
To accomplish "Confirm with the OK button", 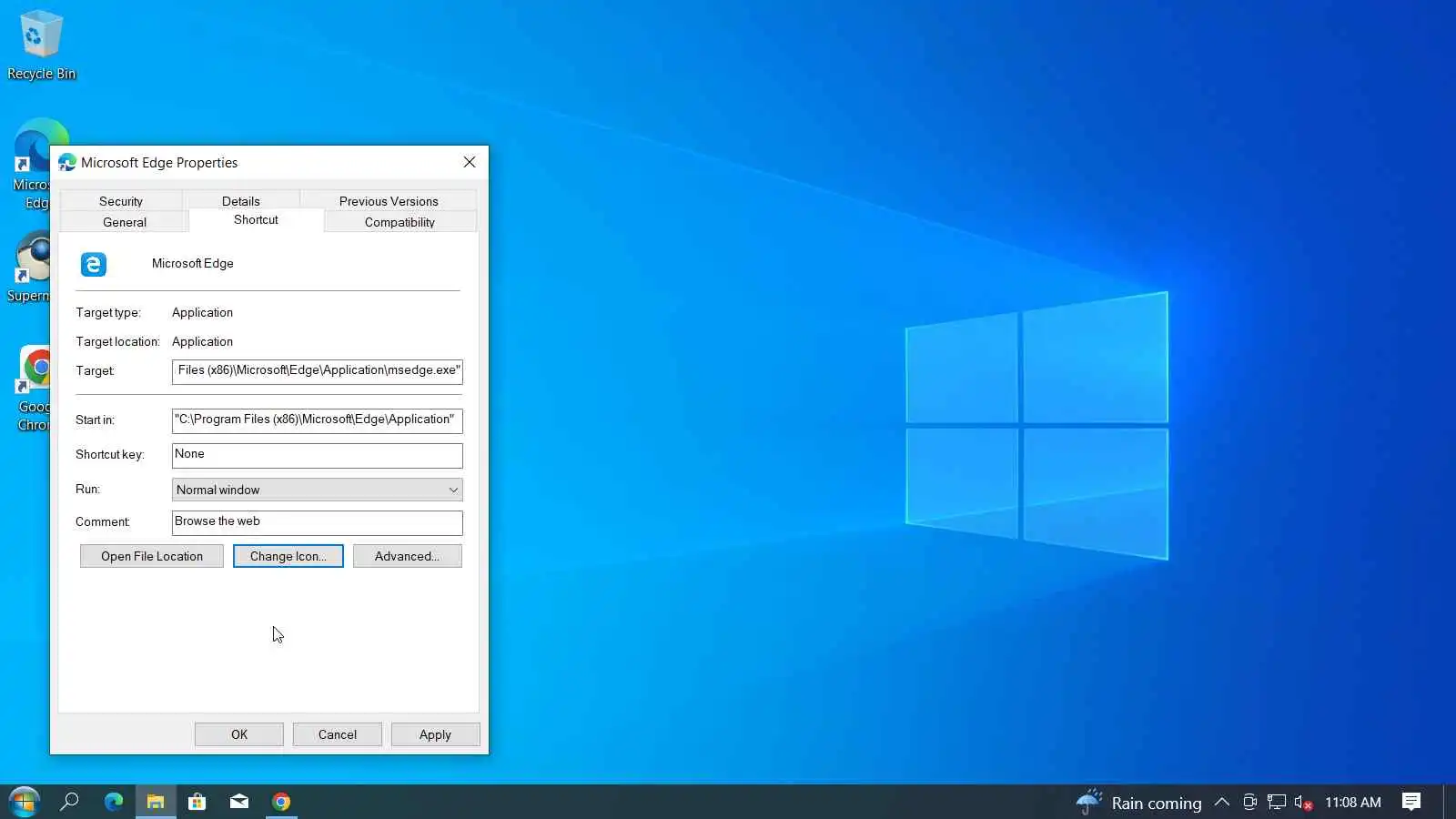I will point(239,734).
